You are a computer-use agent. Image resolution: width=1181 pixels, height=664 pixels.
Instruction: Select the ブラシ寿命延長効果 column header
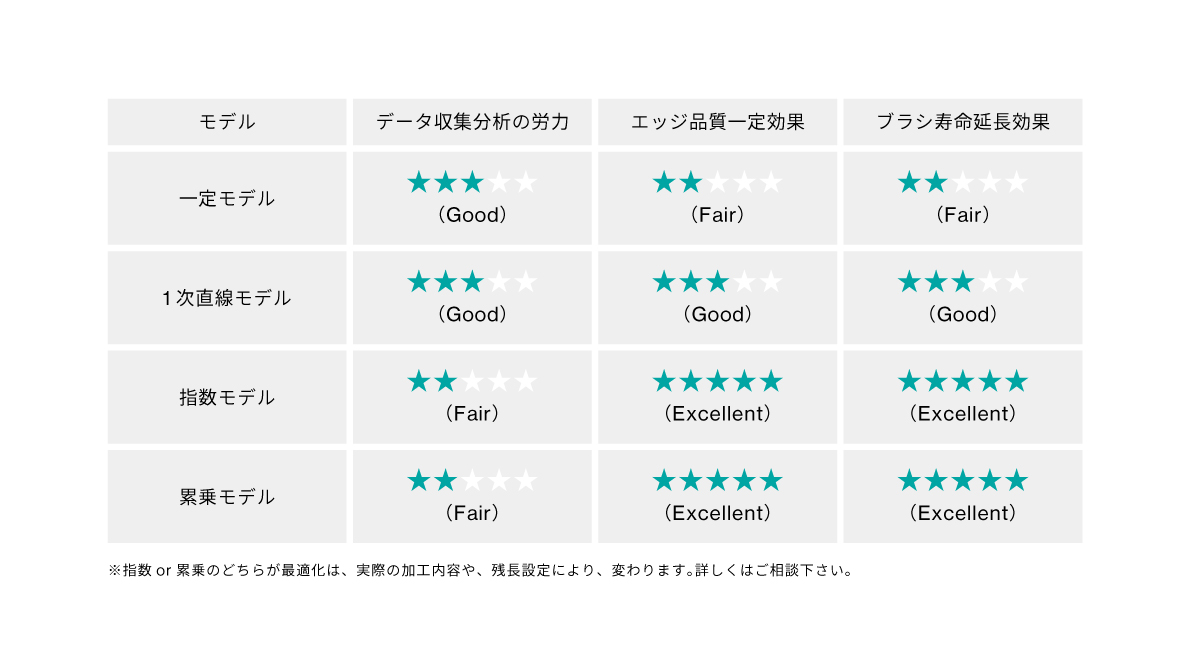(x=963, y=122)
